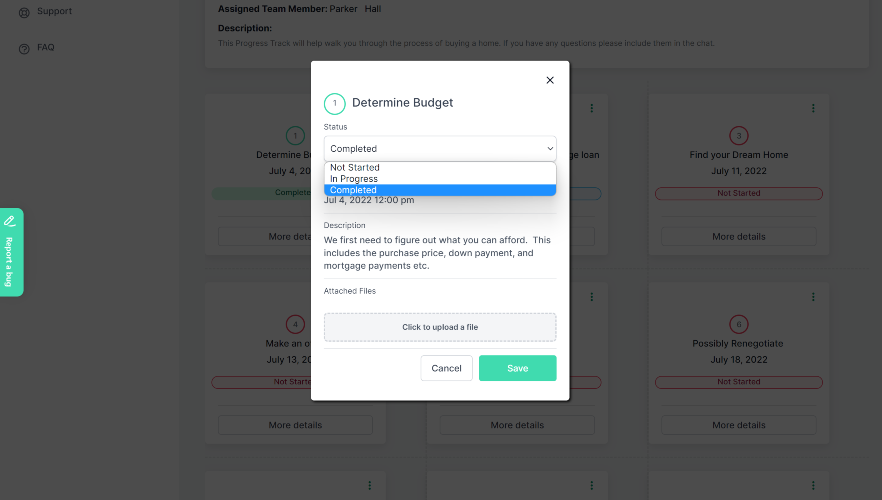The width and height of the screenshot is (882, 500).
Task: Save the budget step changes
Action: pyautogui.click(x=517, y=368)
